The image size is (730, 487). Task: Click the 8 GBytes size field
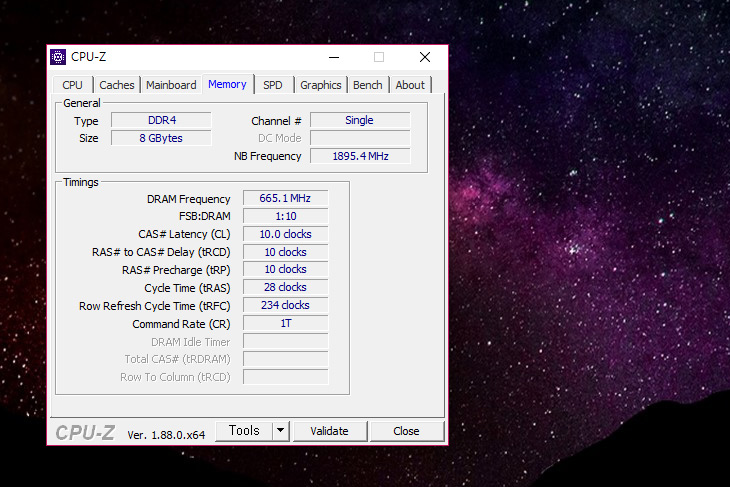162,138
